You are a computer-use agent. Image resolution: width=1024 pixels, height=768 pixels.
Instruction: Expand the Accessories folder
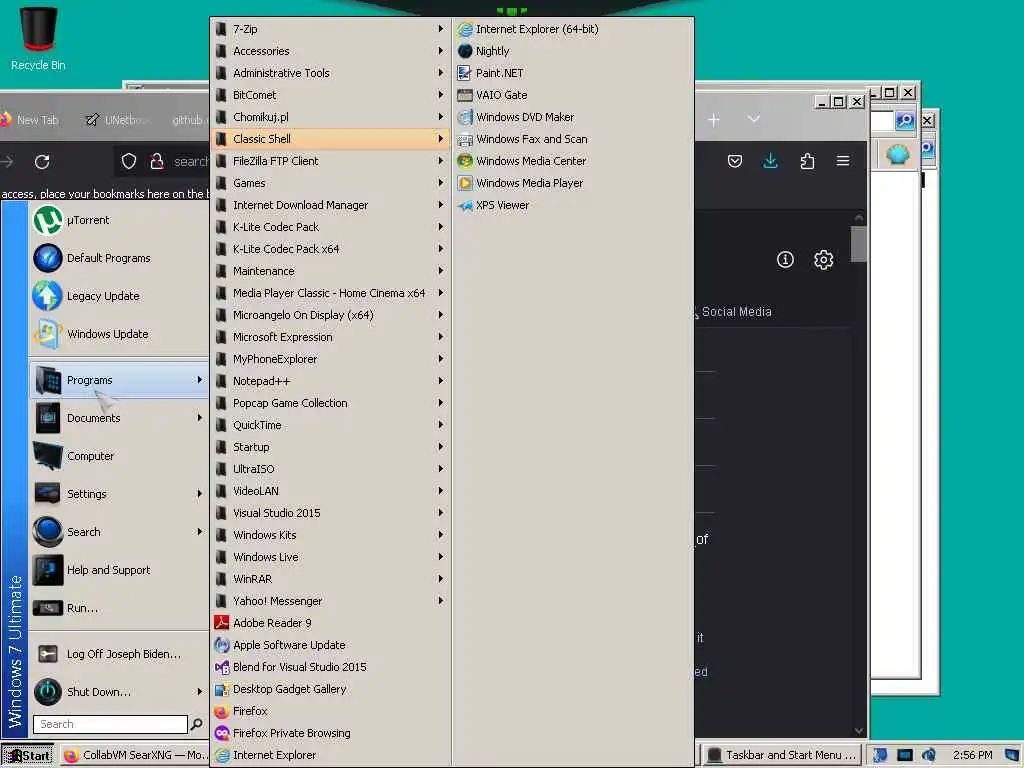tap(330, 51)
